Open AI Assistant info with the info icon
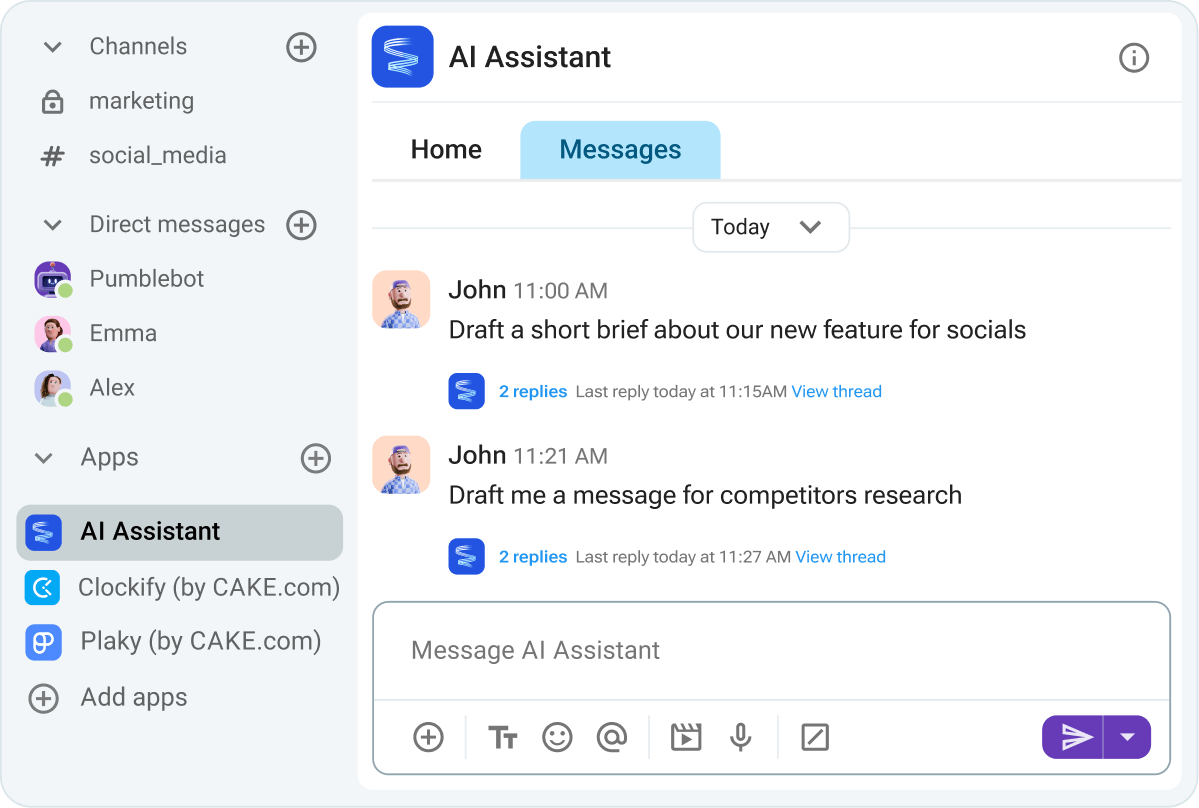 click(x=1134, y=58)
